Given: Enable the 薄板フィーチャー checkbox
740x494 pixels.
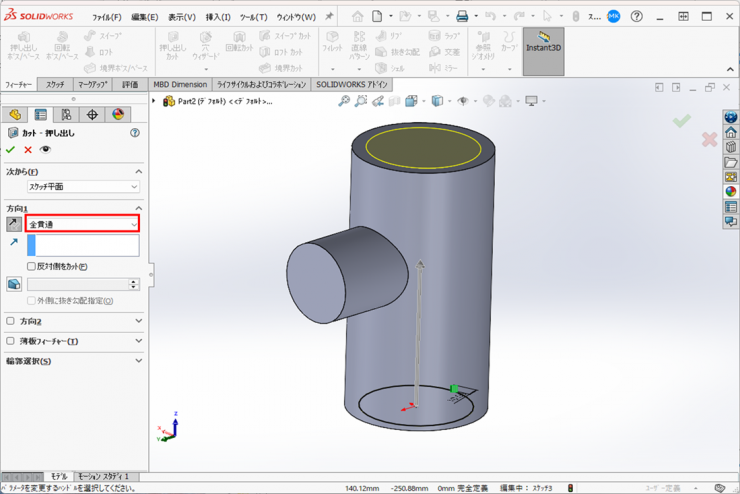Looking at the screenshot, I should click(11, 341).
